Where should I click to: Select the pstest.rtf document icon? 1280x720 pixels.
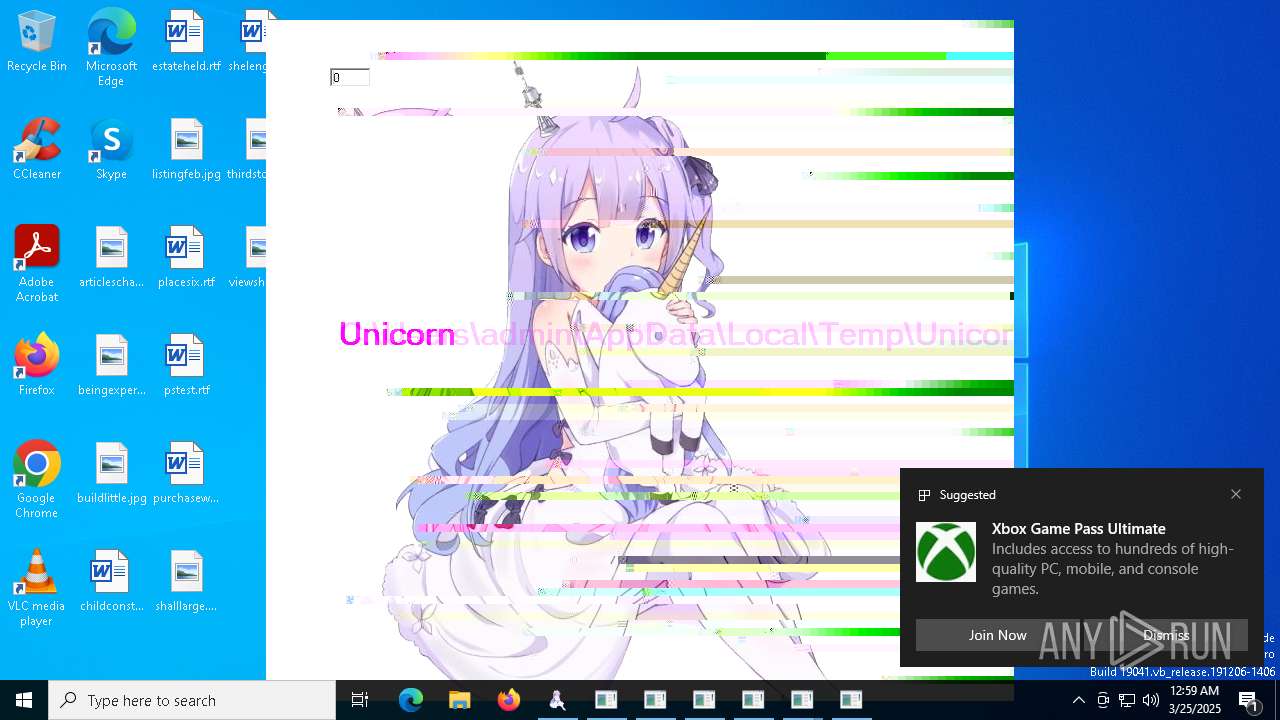point(186,366)
